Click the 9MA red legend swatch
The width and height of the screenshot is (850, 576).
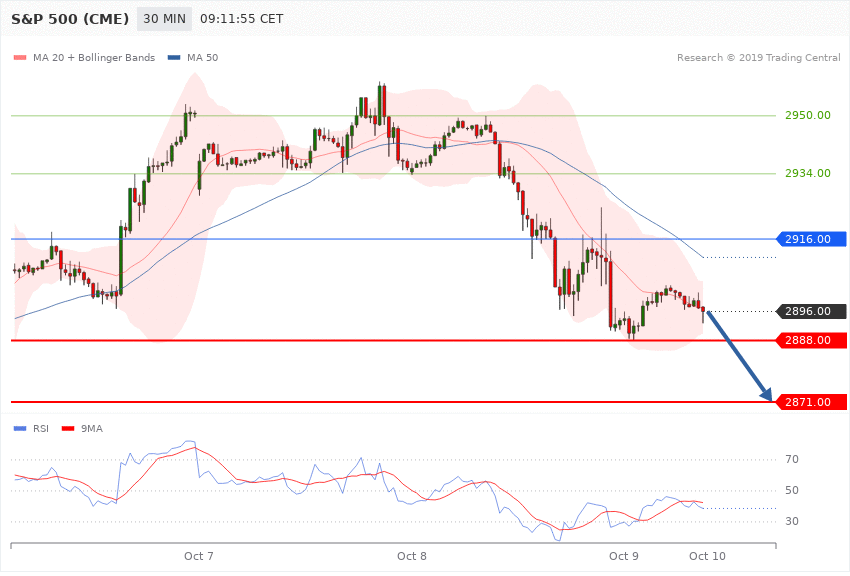coord(68,429)
